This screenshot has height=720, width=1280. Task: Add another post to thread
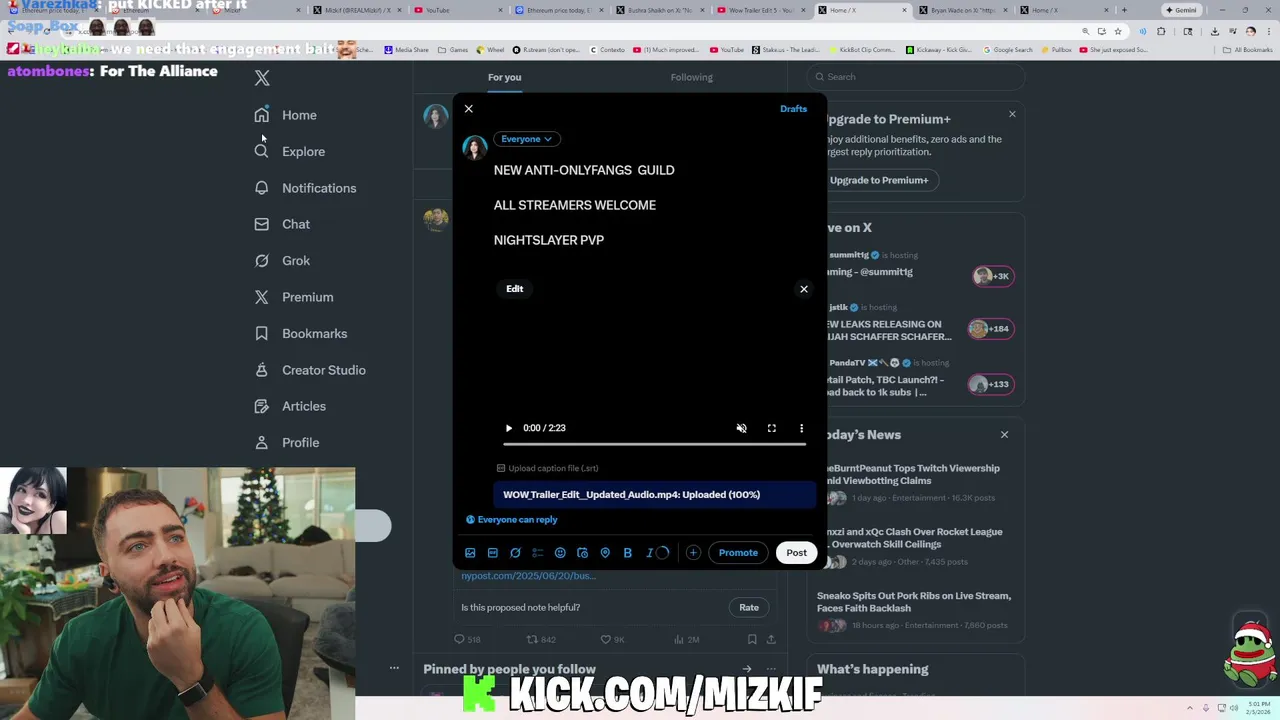[x=693, y=553]
